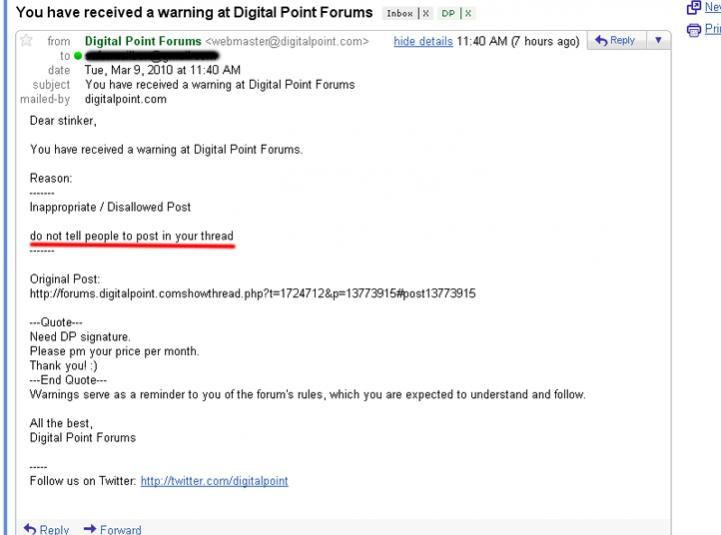Reply using the top Reply button
Screen dimensions: 721x535
616,40
